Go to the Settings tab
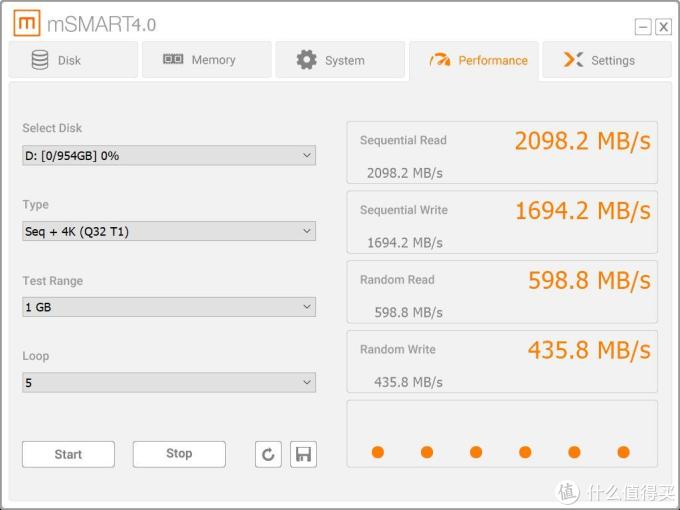 pos(607,60)
